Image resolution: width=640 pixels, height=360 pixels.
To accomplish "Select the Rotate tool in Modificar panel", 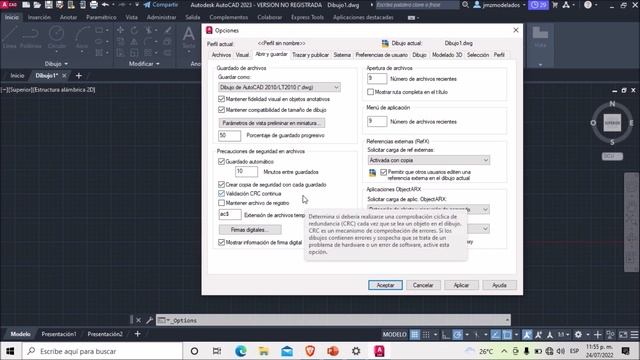I will point(134,30).
